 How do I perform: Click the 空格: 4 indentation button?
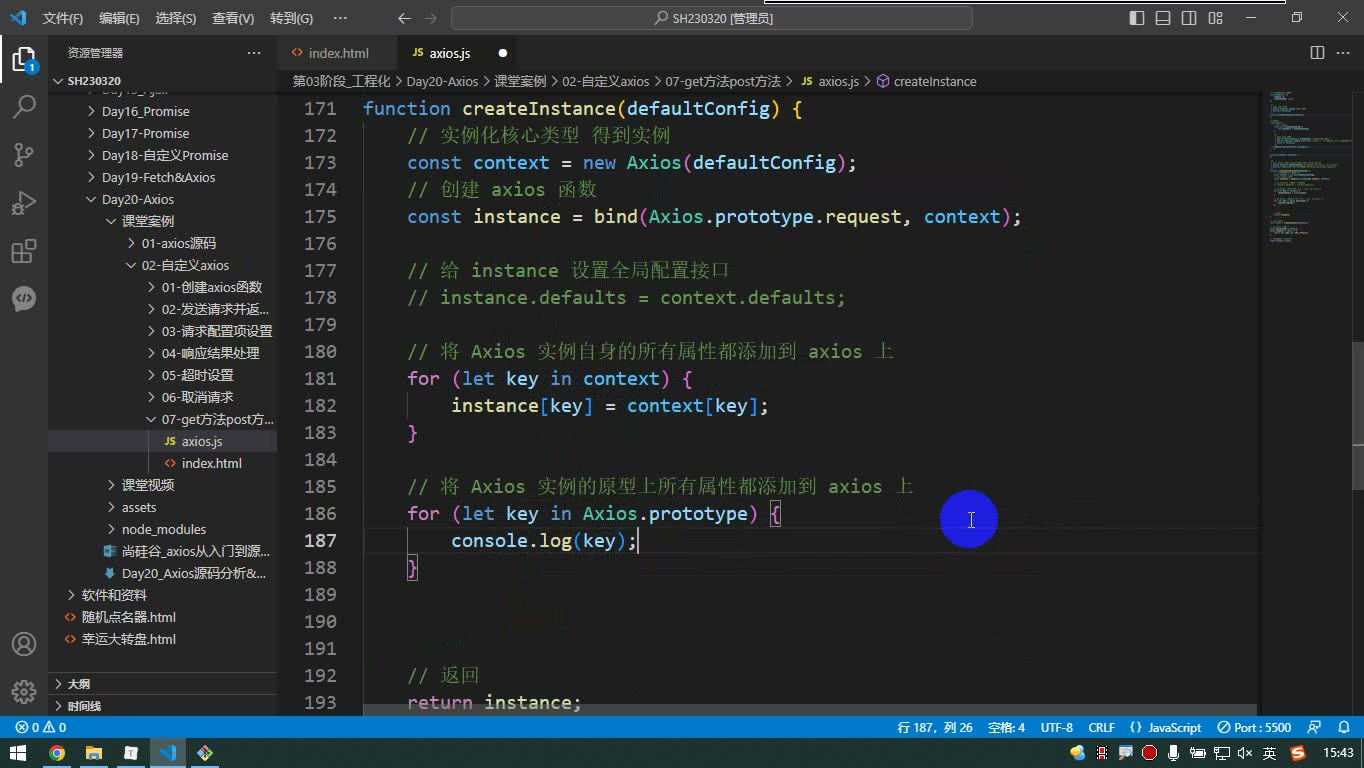[1006, 728]
